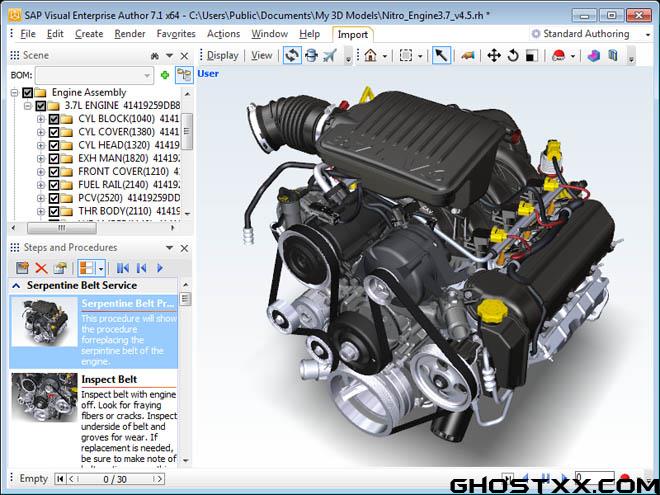
Task: Click the green plus icon next to BOM
Action: tap(165, 75)
